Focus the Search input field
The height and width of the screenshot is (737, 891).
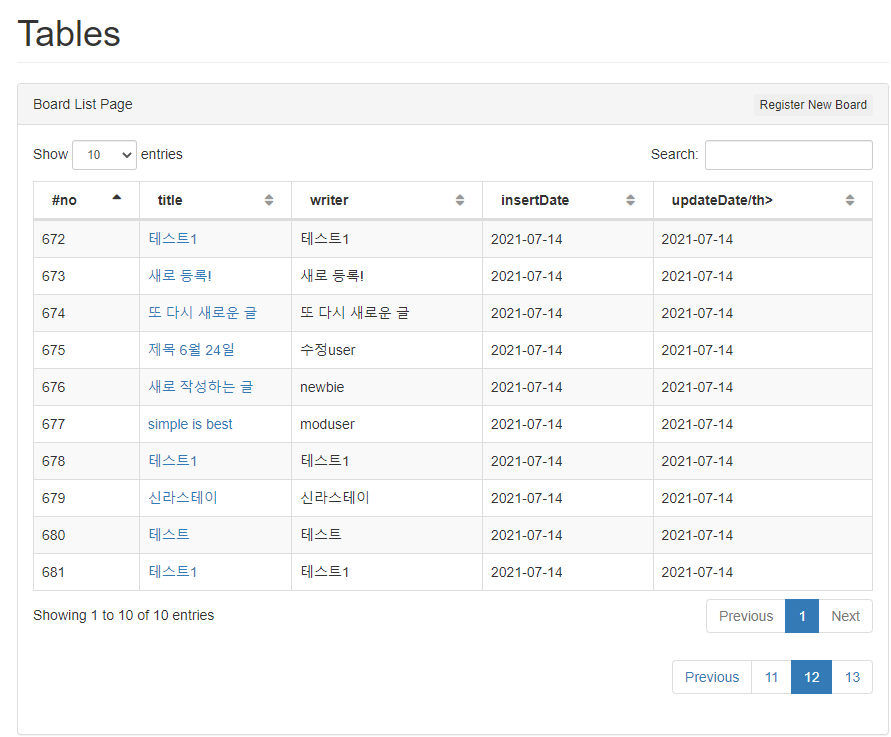[788, 155]
